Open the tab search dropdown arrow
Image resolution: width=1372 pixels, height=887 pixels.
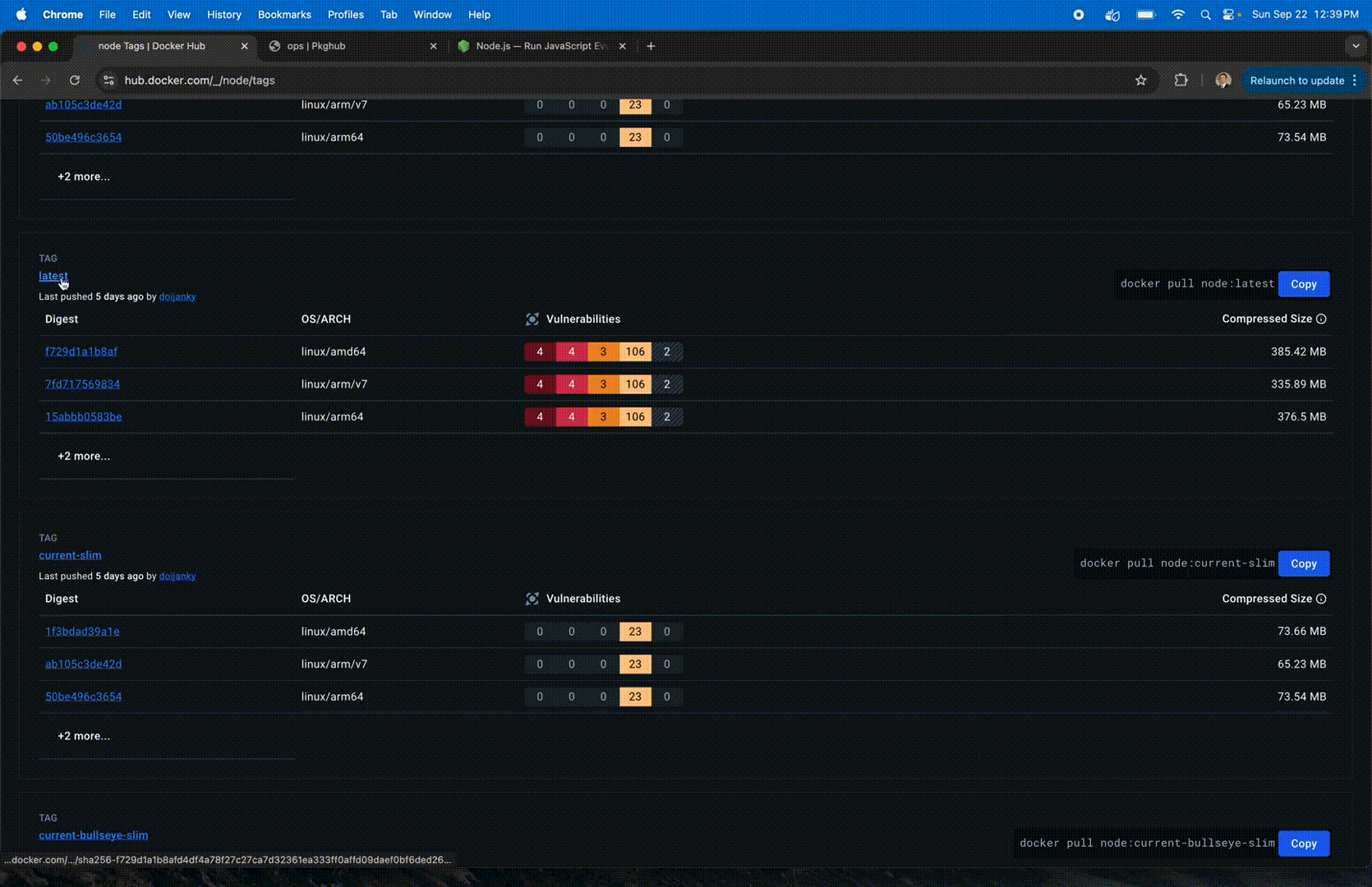coord(1356,46)
